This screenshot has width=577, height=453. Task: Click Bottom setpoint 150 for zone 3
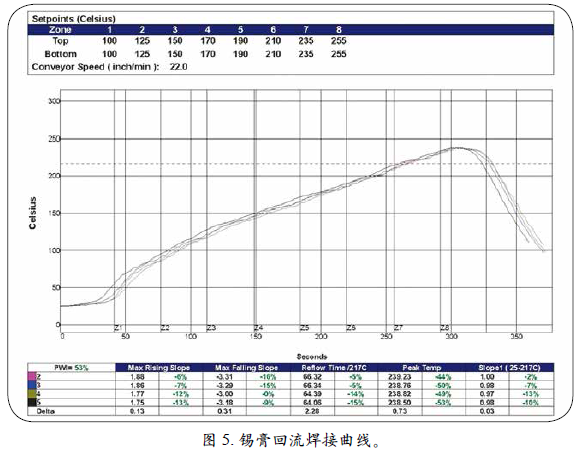pos(175,54)
